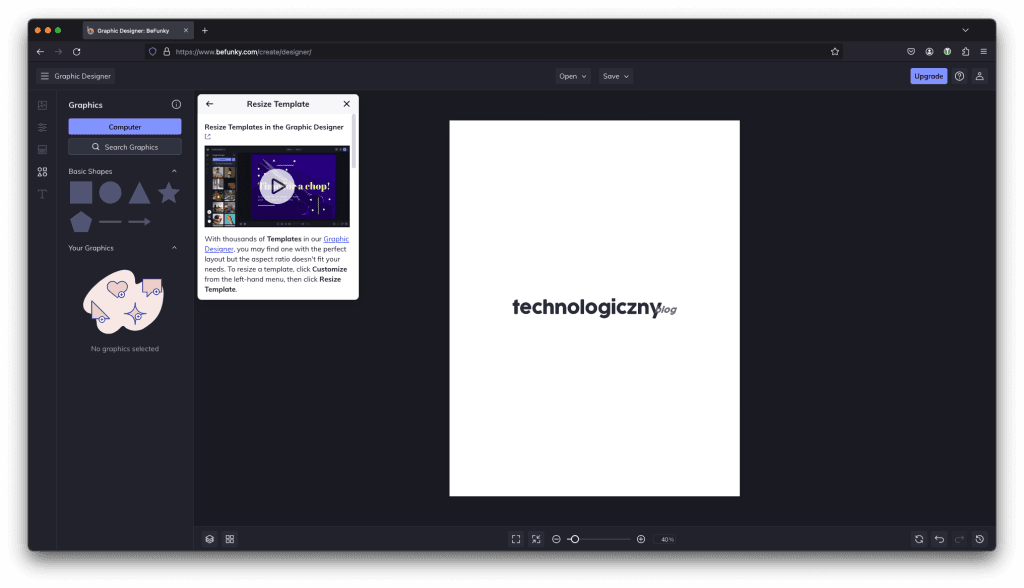This screenshot has width=1024, height=588.
Task: Click the Upgrade button
Action: 928,76
